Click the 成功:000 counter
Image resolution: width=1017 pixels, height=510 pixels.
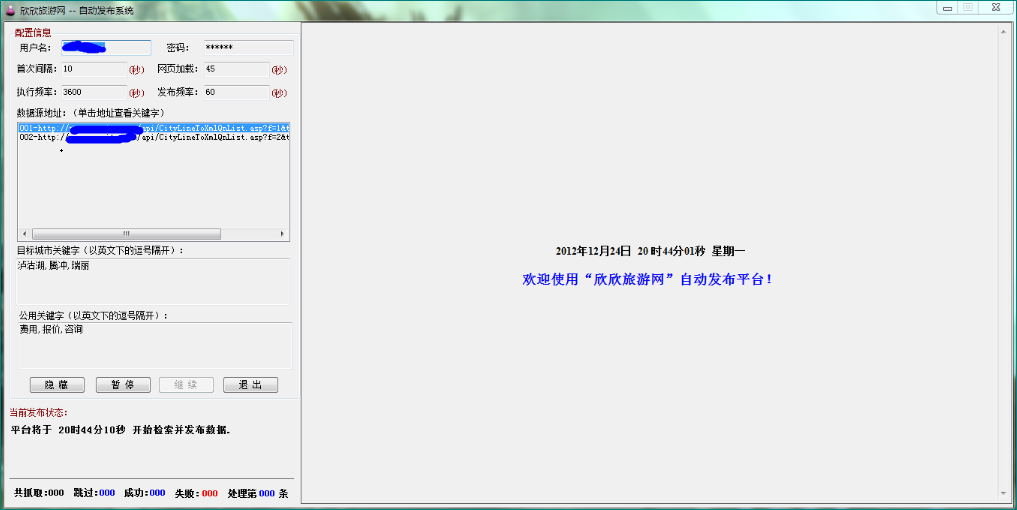pos(145,493)
